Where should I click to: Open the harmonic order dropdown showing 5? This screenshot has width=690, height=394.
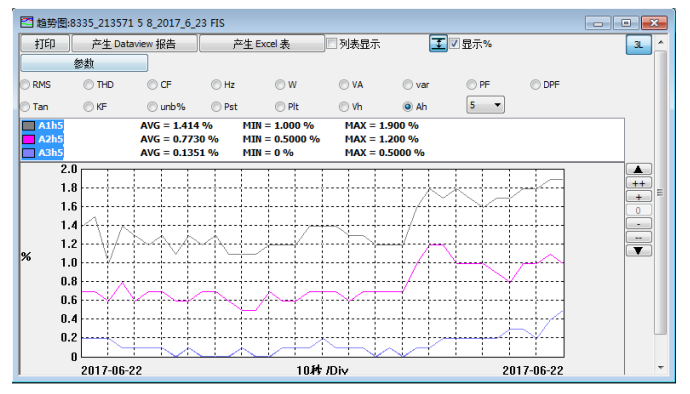[x=485, y=105]
